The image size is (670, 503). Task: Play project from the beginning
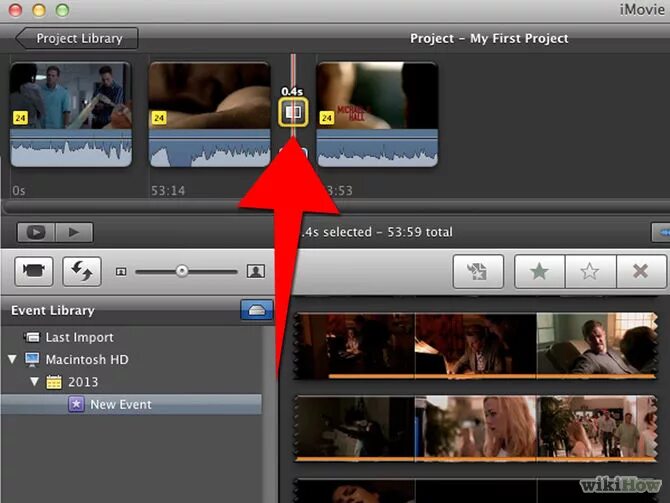pyautogui.click(x=74, y=232)
